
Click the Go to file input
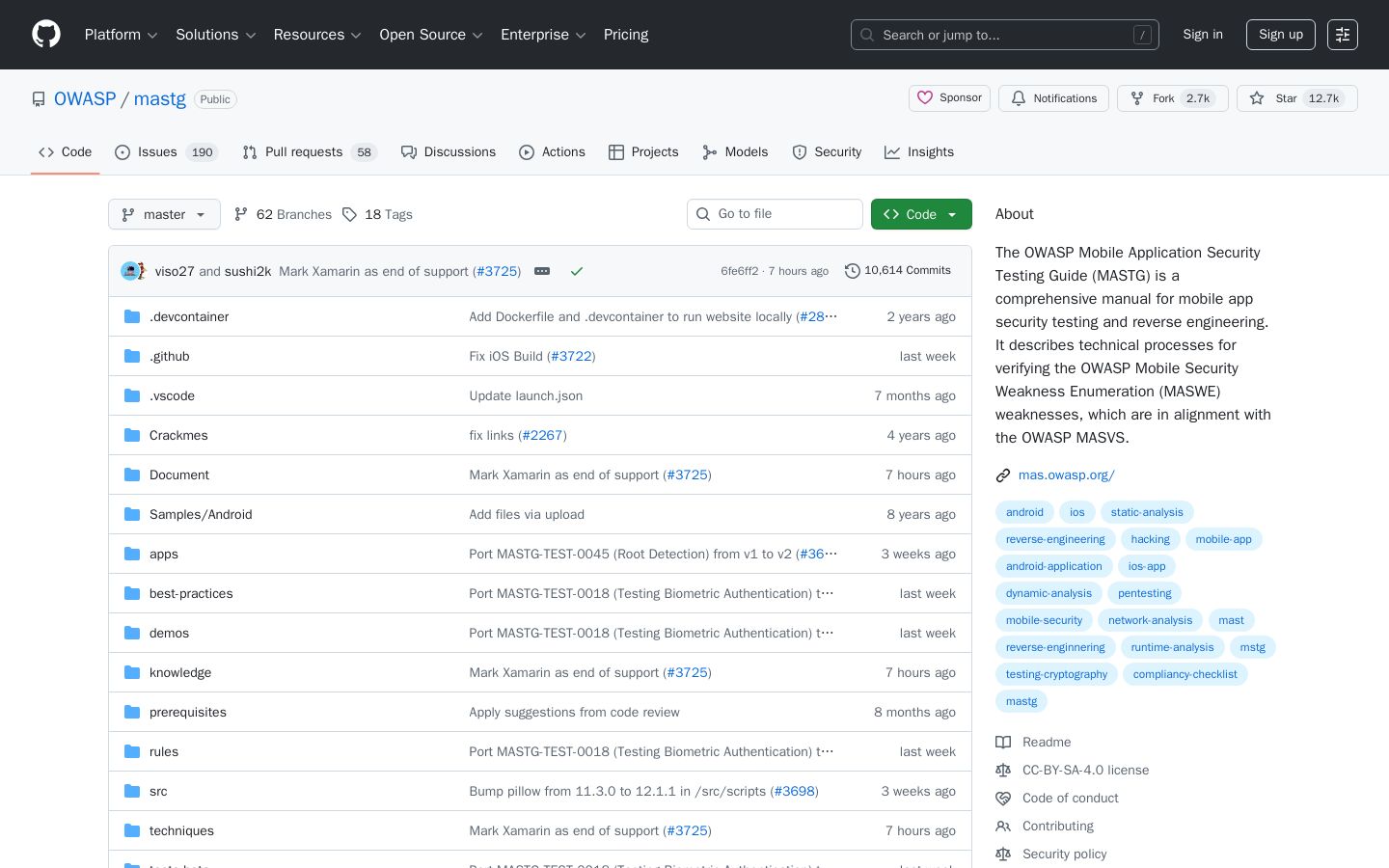point(775,214)
